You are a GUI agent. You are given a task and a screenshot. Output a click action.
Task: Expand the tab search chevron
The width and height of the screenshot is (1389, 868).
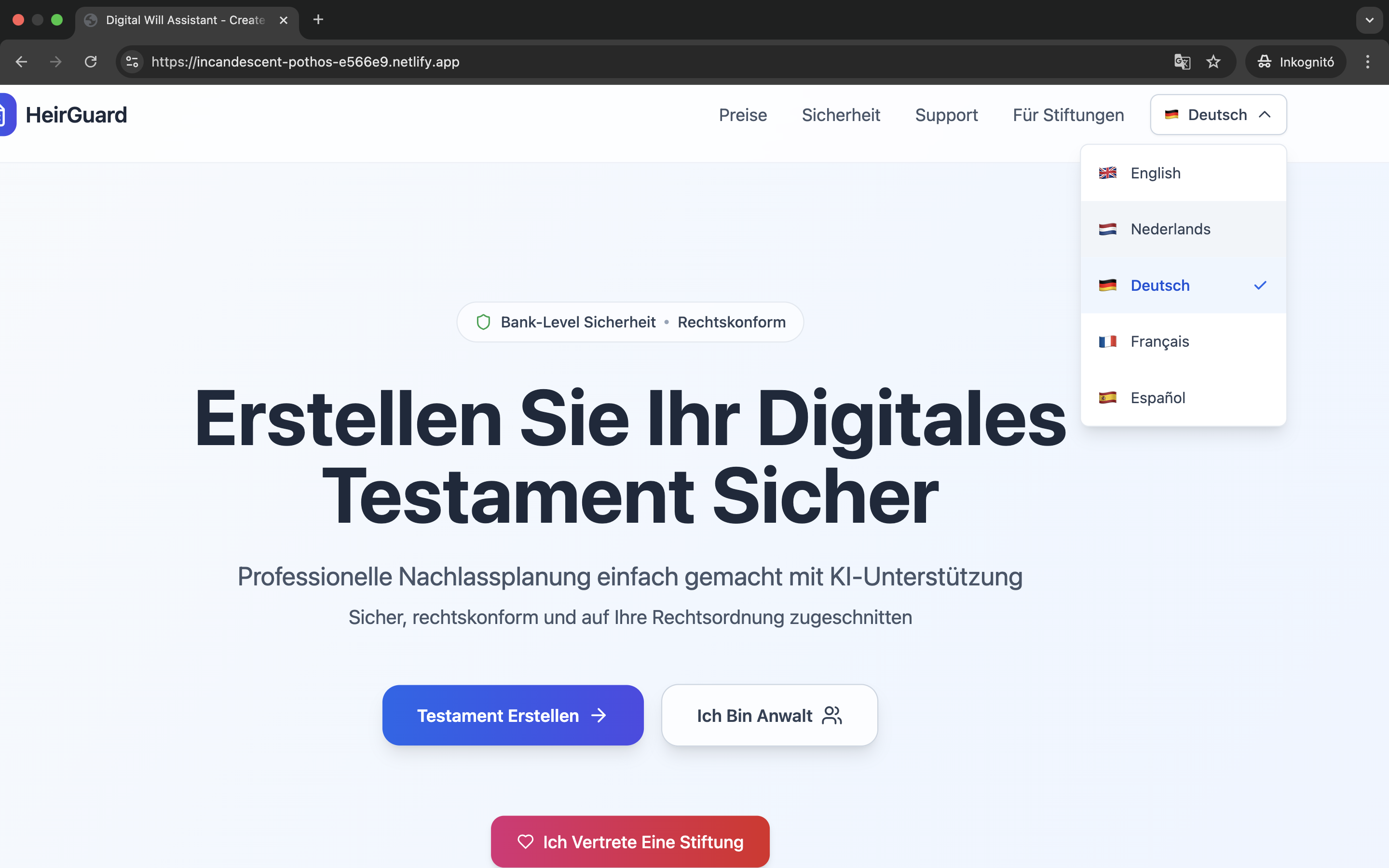[1369, 20]
